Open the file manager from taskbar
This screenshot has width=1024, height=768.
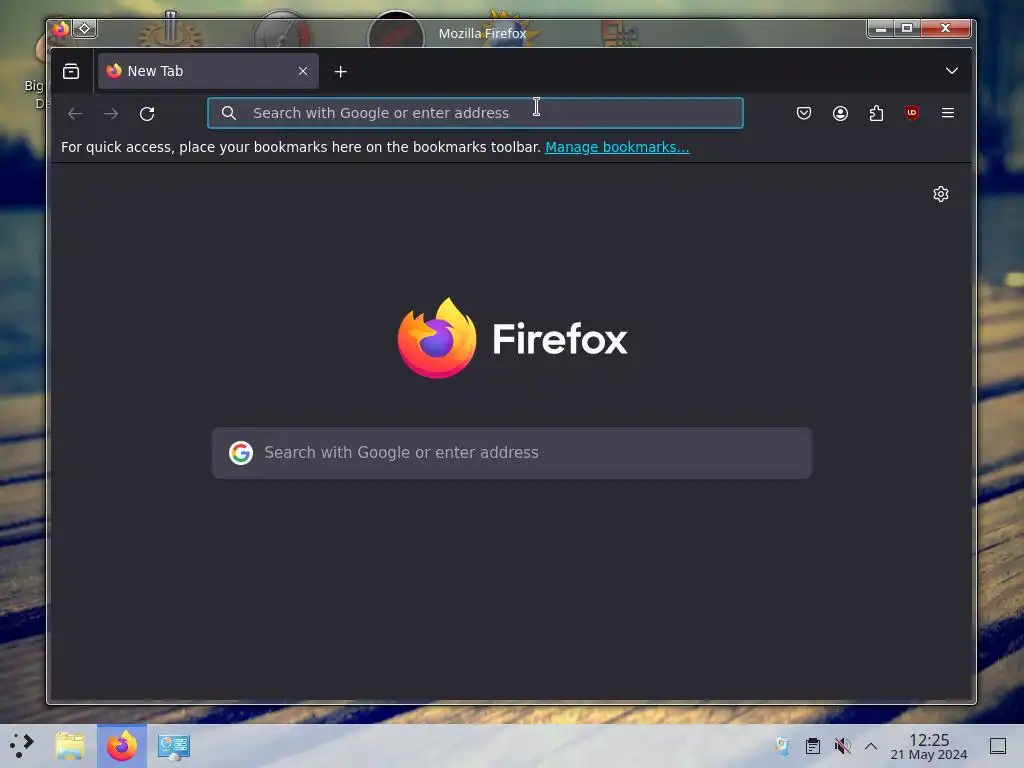coord(70,746)
